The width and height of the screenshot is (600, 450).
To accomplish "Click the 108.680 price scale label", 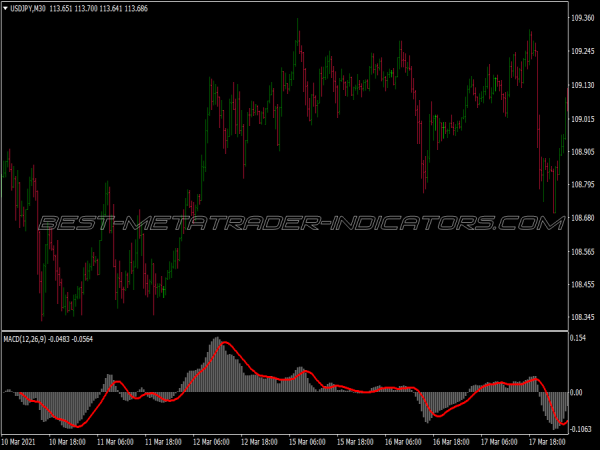I will coord(583,218).
